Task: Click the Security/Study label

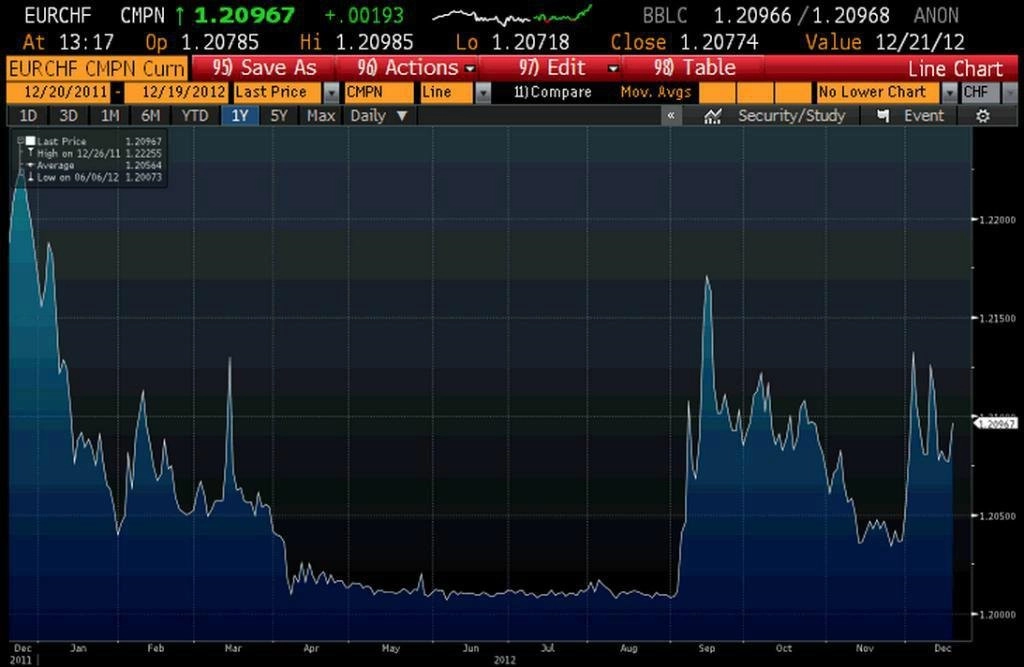Action: coord(792,116)
